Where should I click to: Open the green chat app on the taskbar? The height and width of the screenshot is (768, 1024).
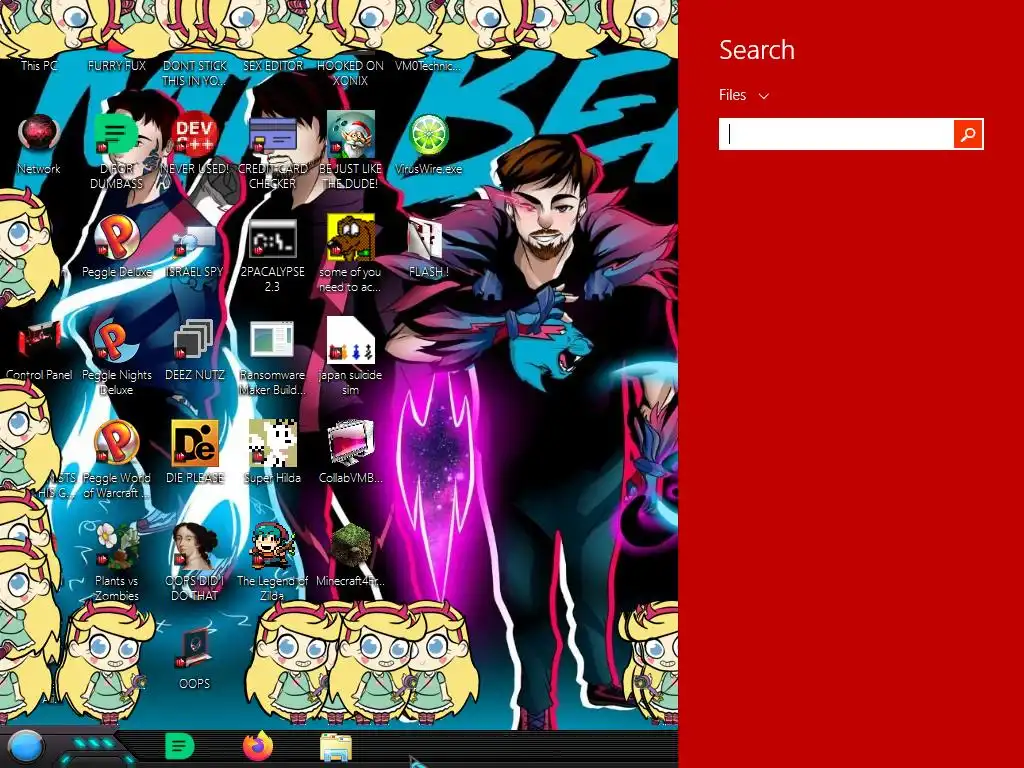tap(180, 746)
